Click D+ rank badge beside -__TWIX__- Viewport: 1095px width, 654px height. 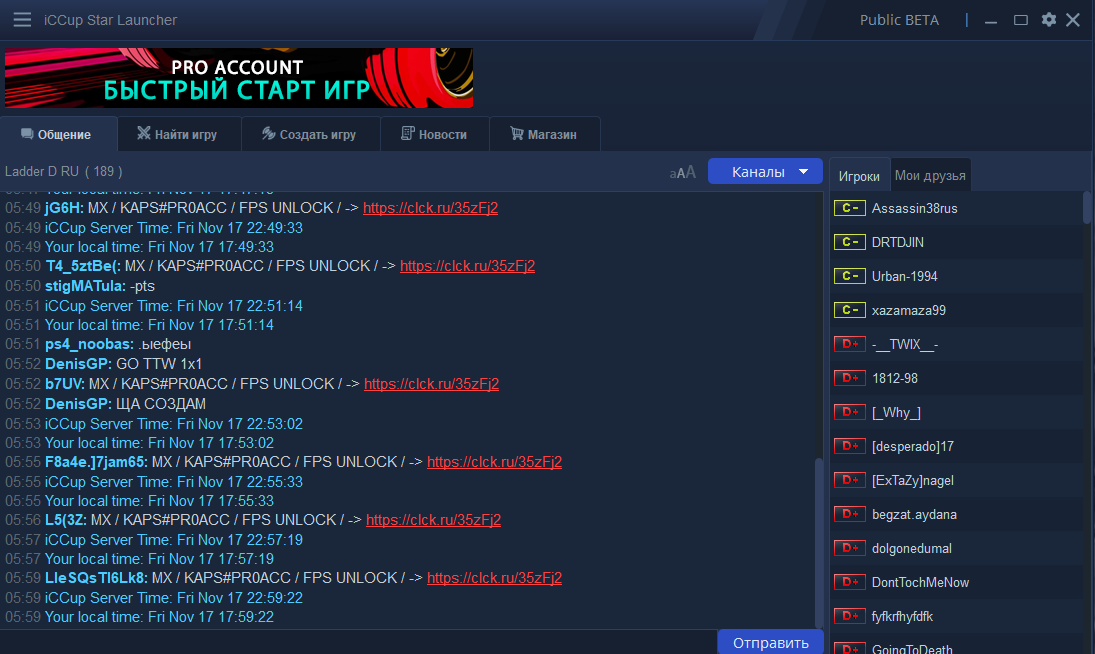point(849,344)
